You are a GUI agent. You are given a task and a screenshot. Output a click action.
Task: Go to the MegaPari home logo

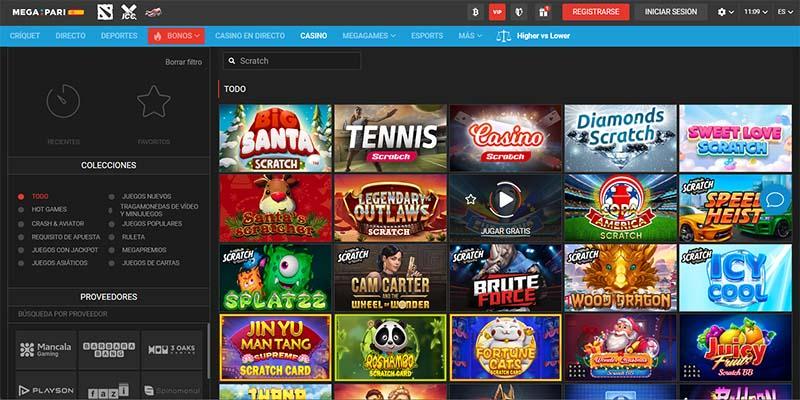coord(48,12)
